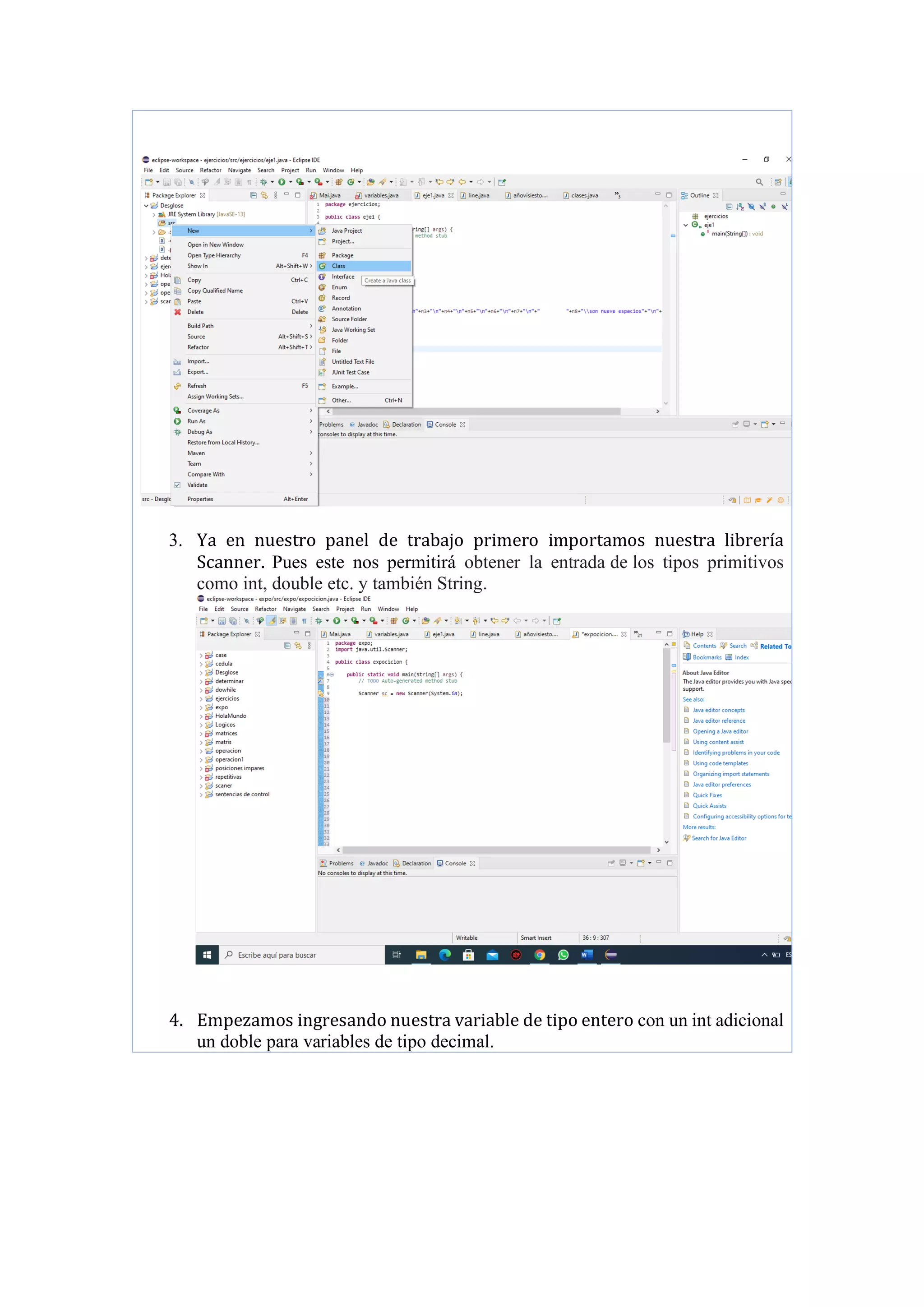Expand the expo project tree node
Screen dimensions: 924x1307
(201, 707)
